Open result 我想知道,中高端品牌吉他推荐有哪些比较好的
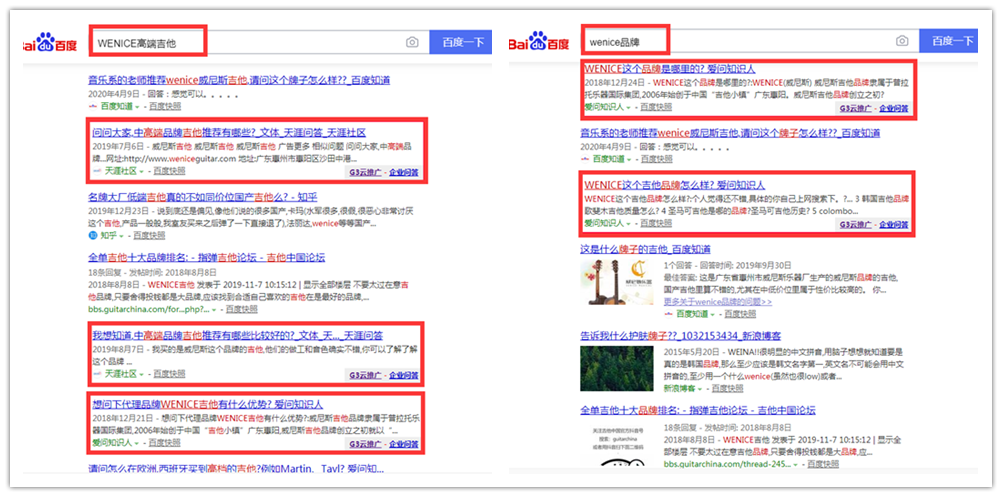 [x=238, y=335]
